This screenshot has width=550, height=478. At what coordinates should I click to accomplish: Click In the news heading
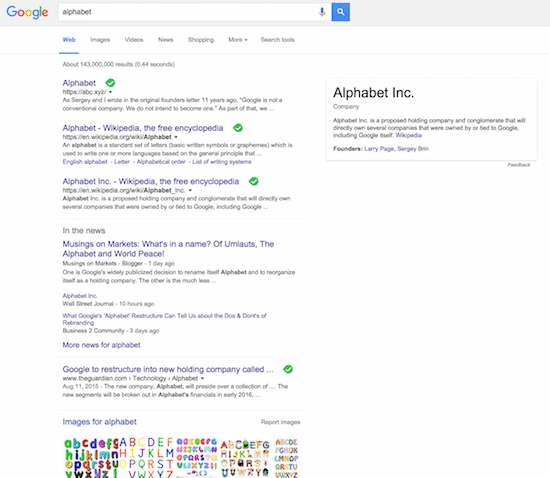(84, 231)
